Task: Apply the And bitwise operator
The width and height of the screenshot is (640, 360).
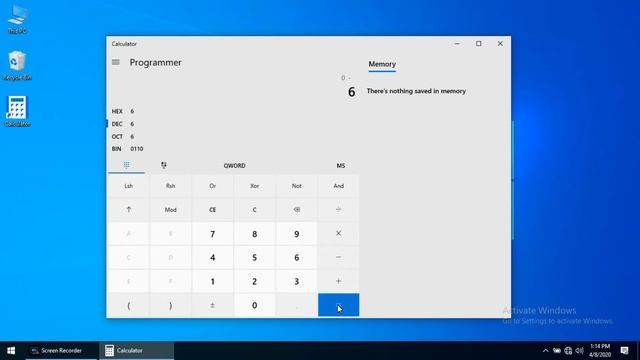Action: coord(339,186)
